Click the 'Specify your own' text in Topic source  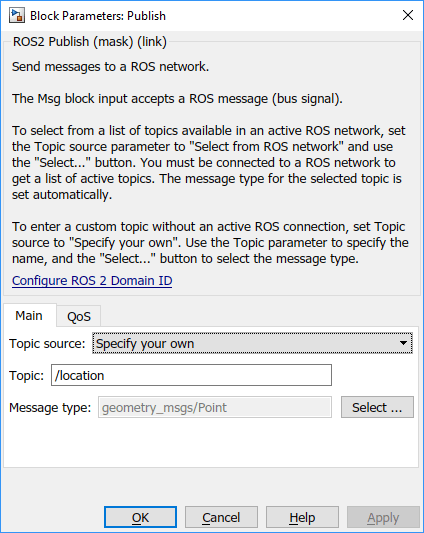[145, 343]
